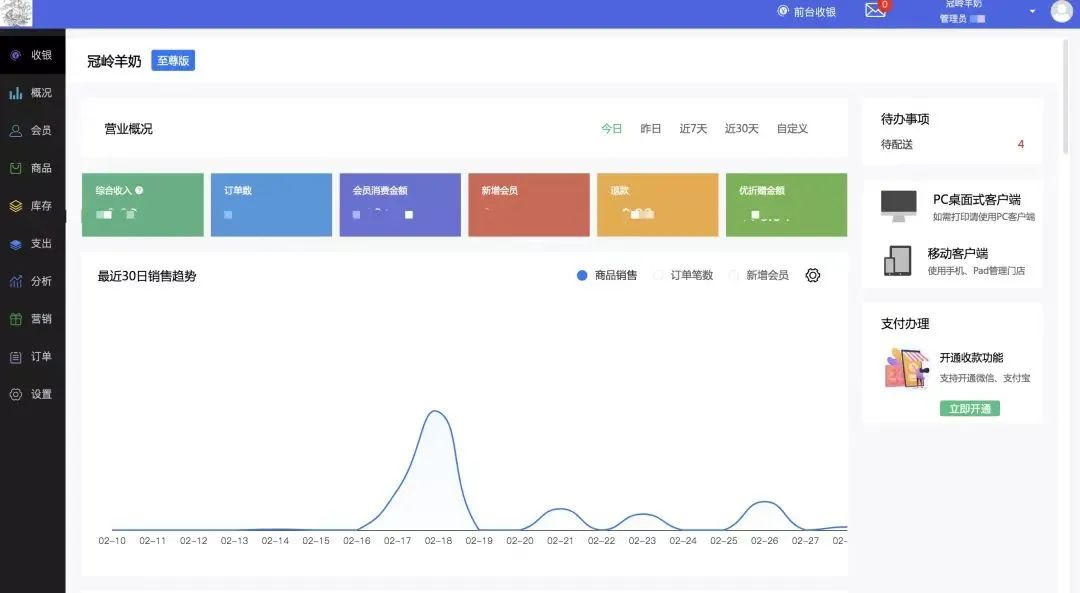1080x593 pixels.
Task: Click the green 综合收入 card
Action: tap(143, 205)
